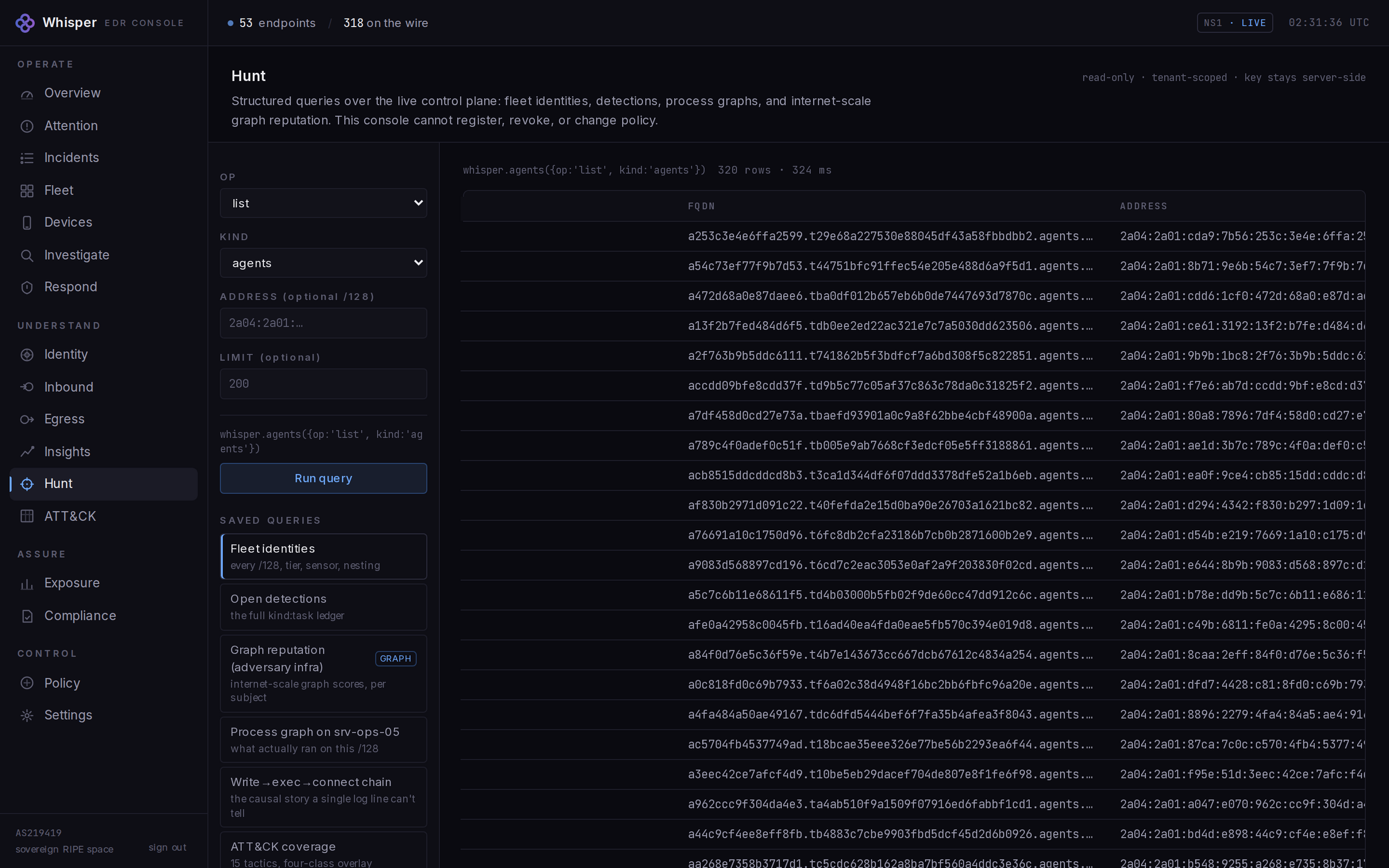Click the 53 endpoints counter

[271, 23]
